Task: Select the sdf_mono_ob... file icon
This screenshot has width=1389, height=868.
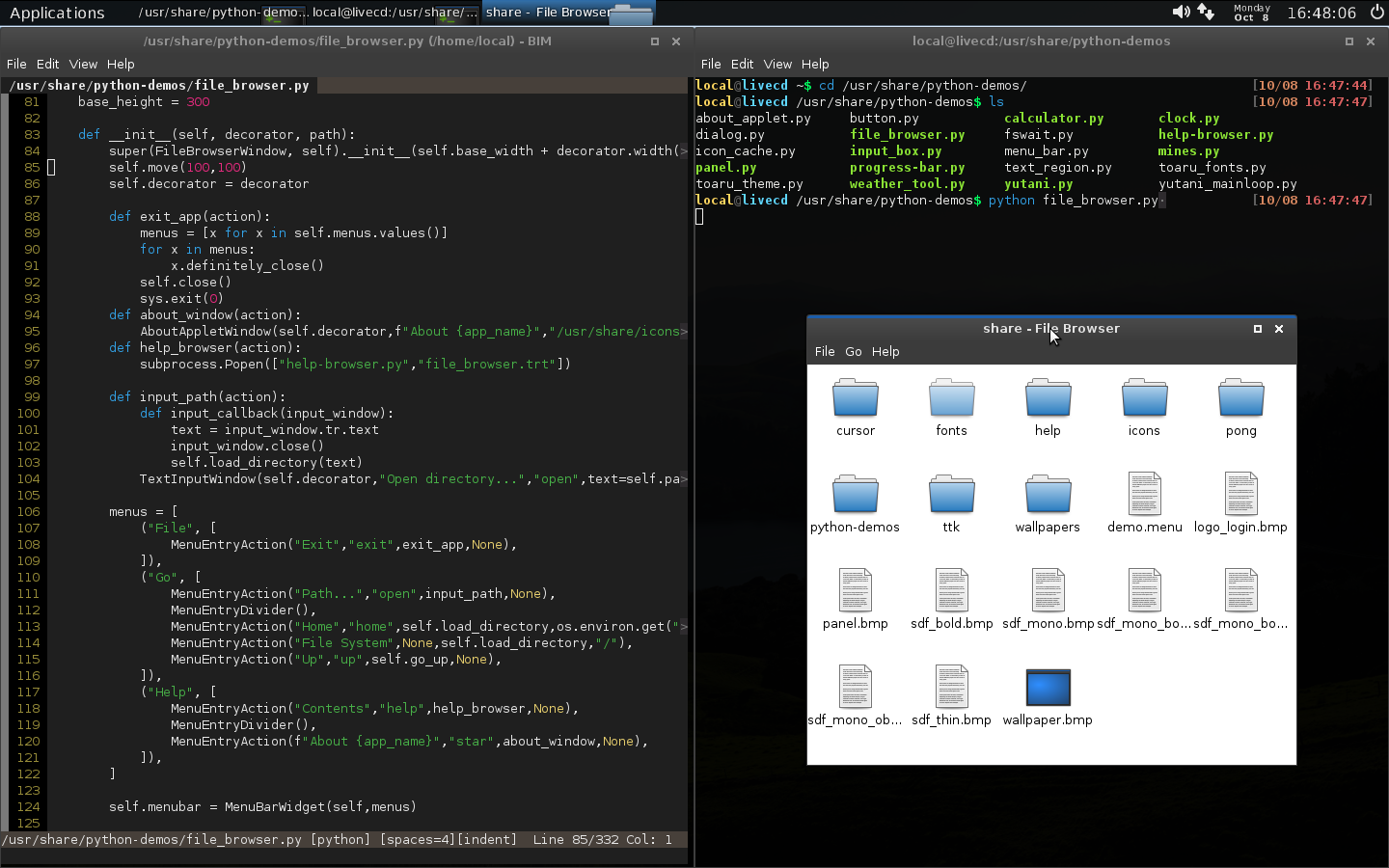Action: pyautogui.click(x=855, y=687)
